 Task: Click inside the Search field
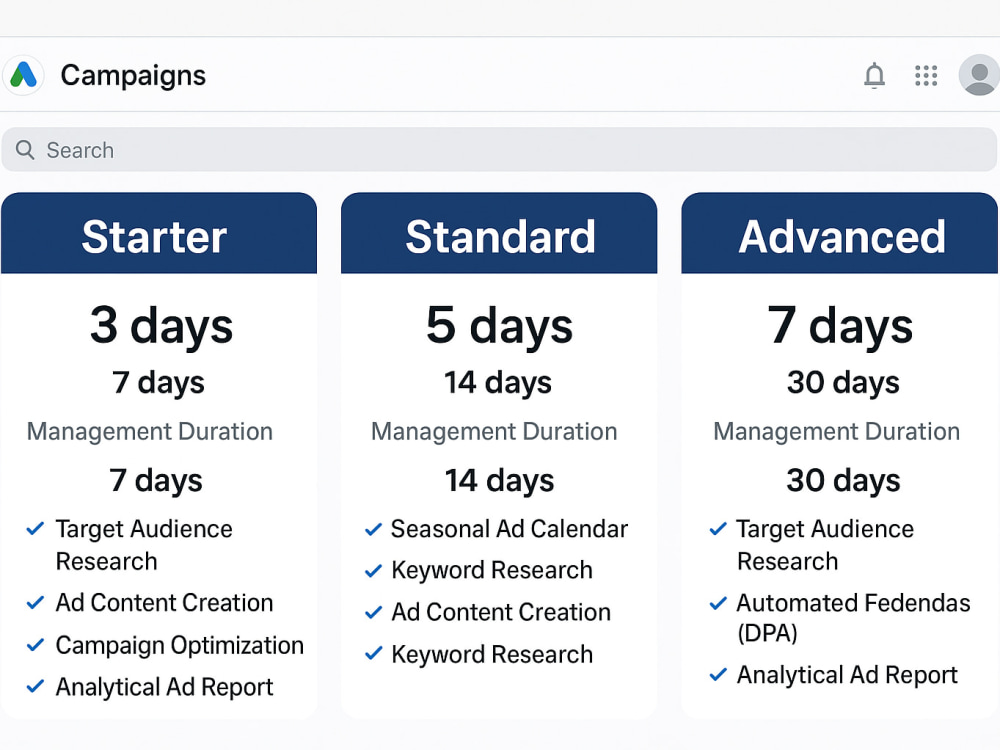tap(499, 150)
